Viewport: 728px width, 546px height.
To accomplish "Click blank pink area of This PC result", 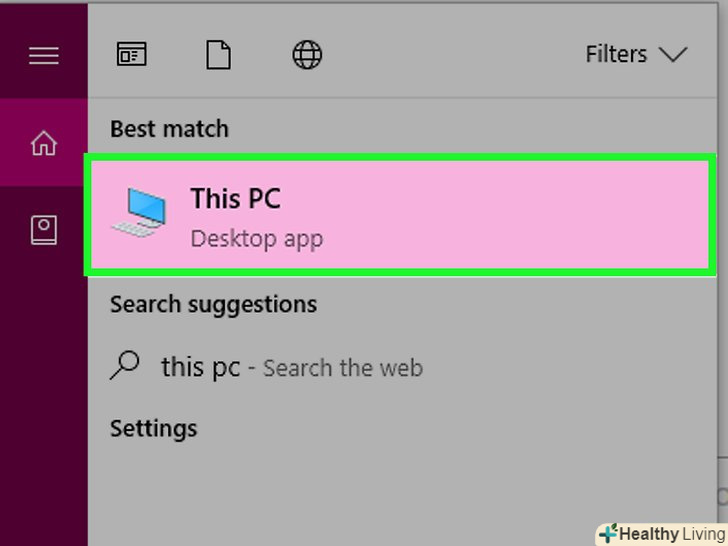I will coord(520,215).
